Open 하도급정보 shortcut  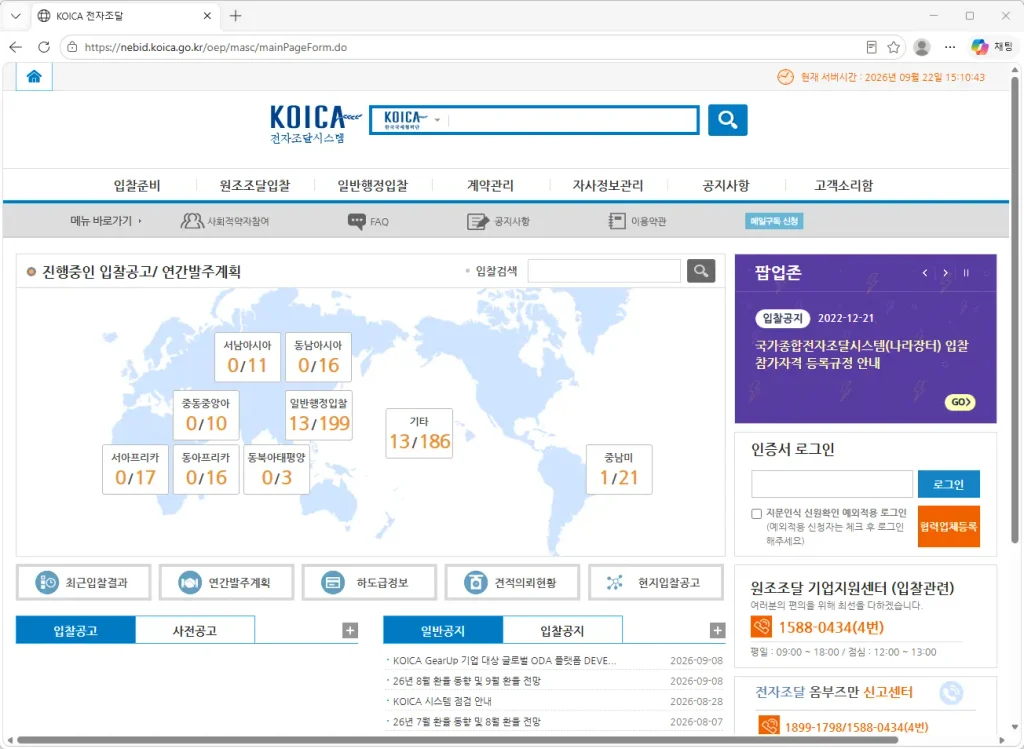point(369,582)
